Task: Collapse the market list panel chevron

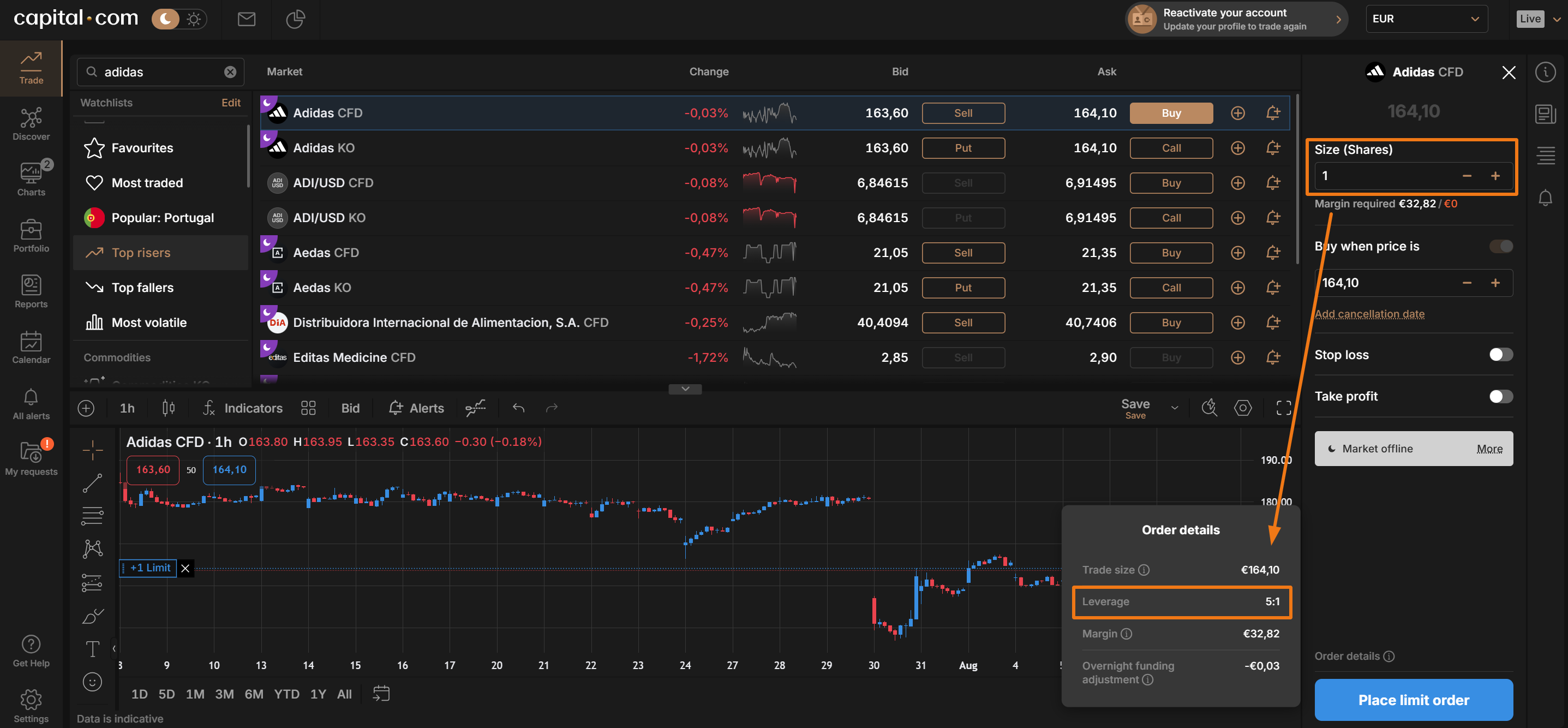Action: click(685, 389)
